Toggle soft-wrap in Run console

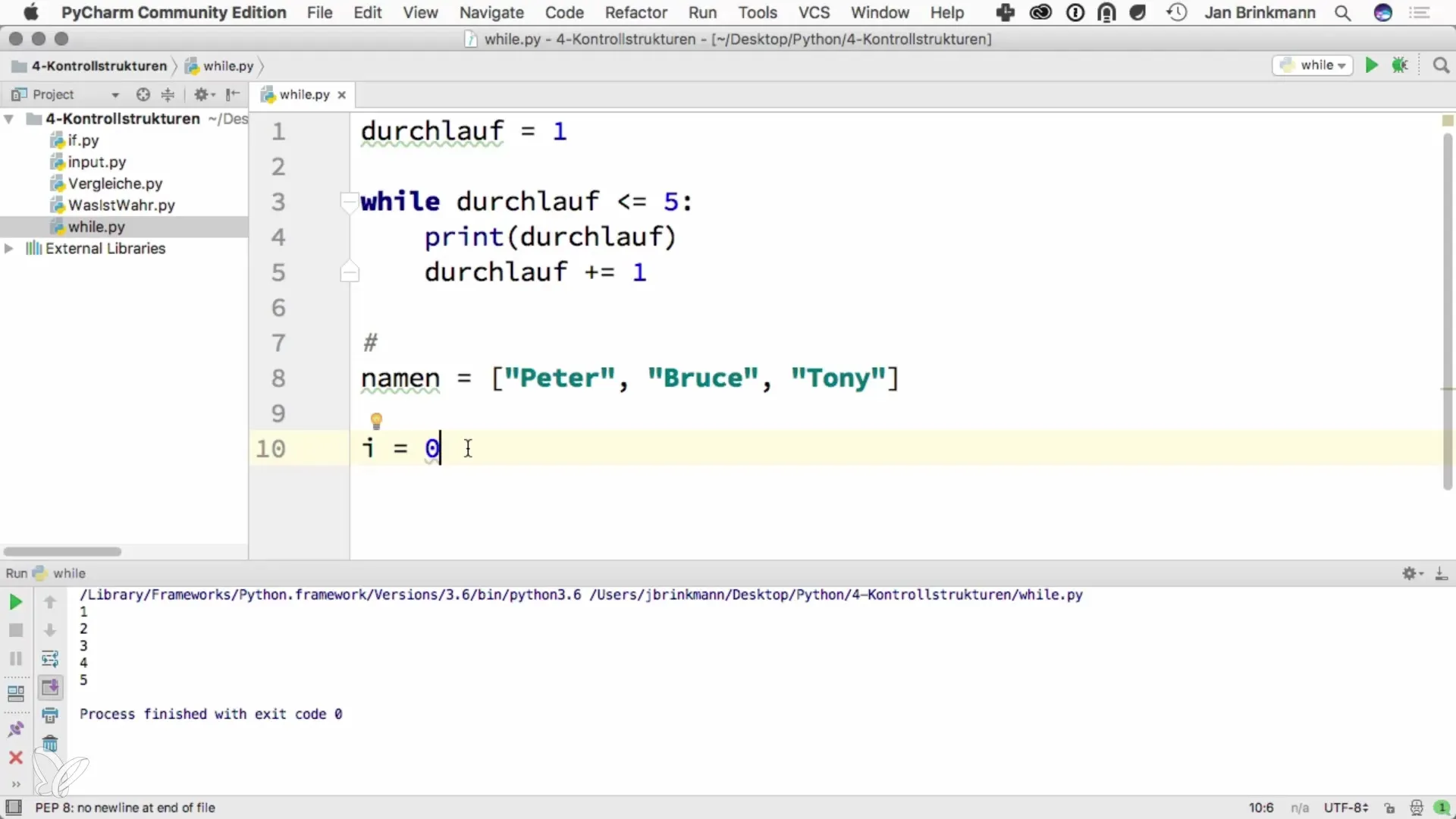[x=50, y=658]
